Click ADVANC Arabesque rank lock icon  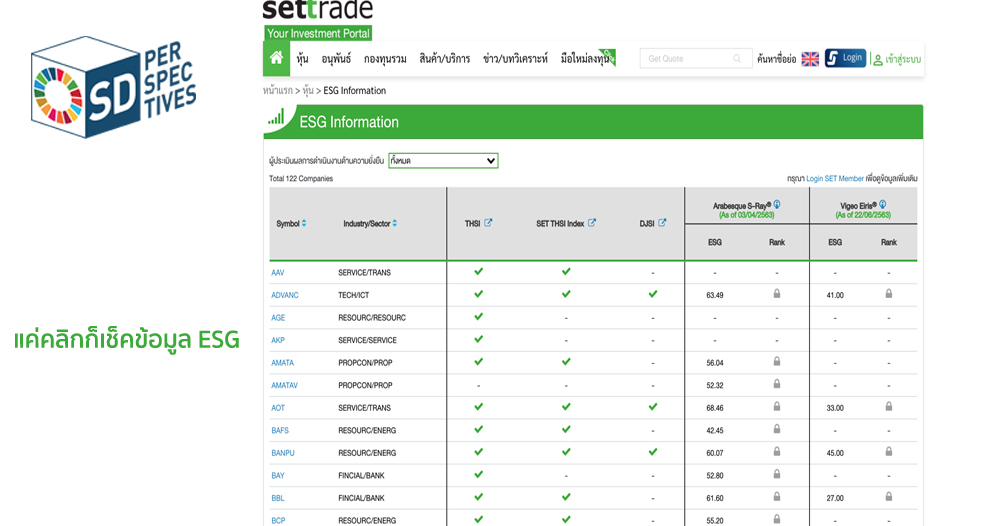tap(777, 294)
